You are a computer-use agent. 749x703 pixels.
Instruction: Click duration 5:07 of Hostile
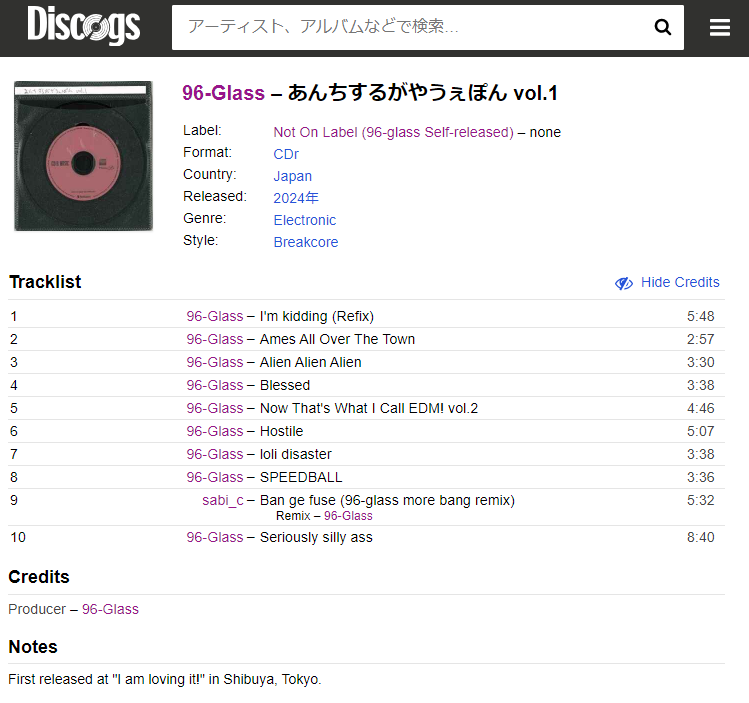[x=700, y=431]
